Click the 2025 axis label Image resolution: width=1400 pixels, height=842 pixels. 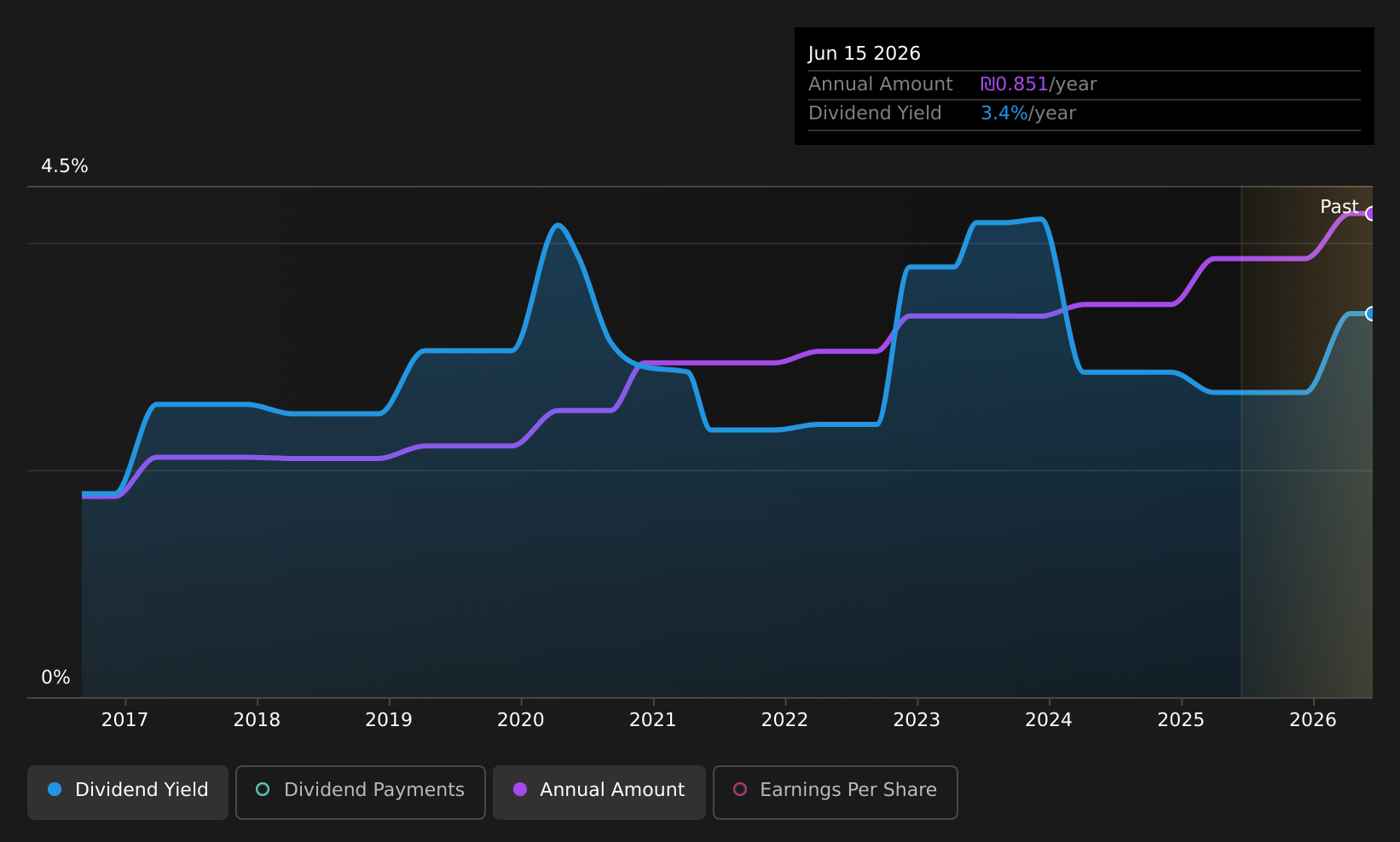1181,720
